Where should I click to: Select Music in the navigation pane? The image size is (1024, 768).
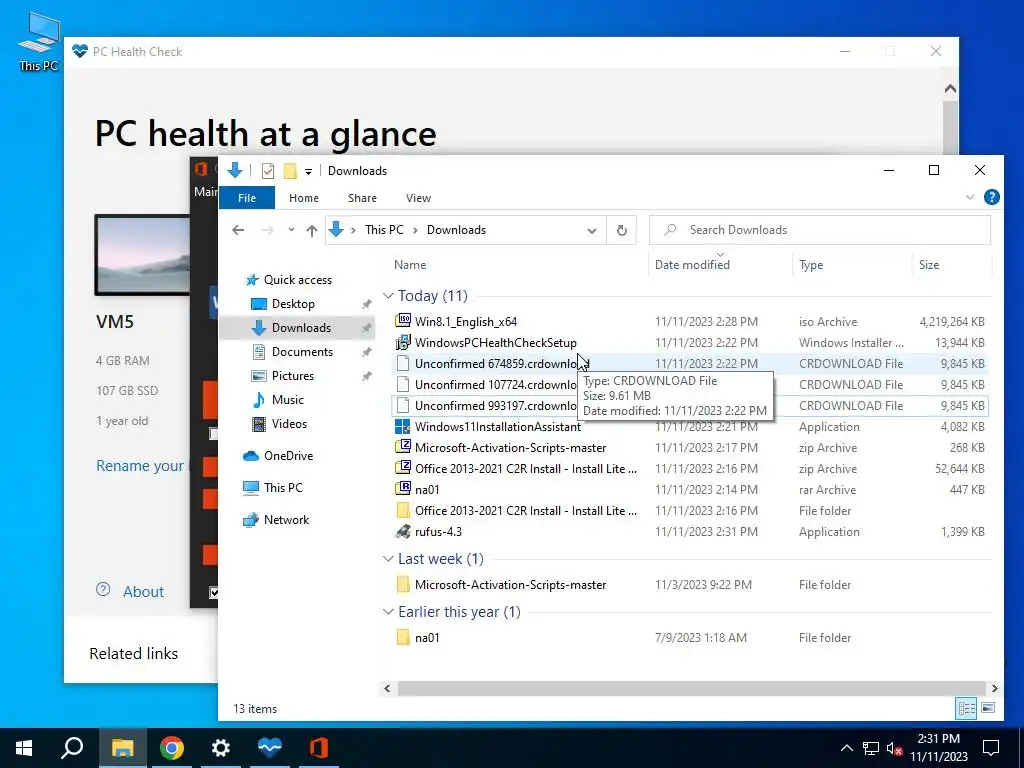(x=287, y=400)
